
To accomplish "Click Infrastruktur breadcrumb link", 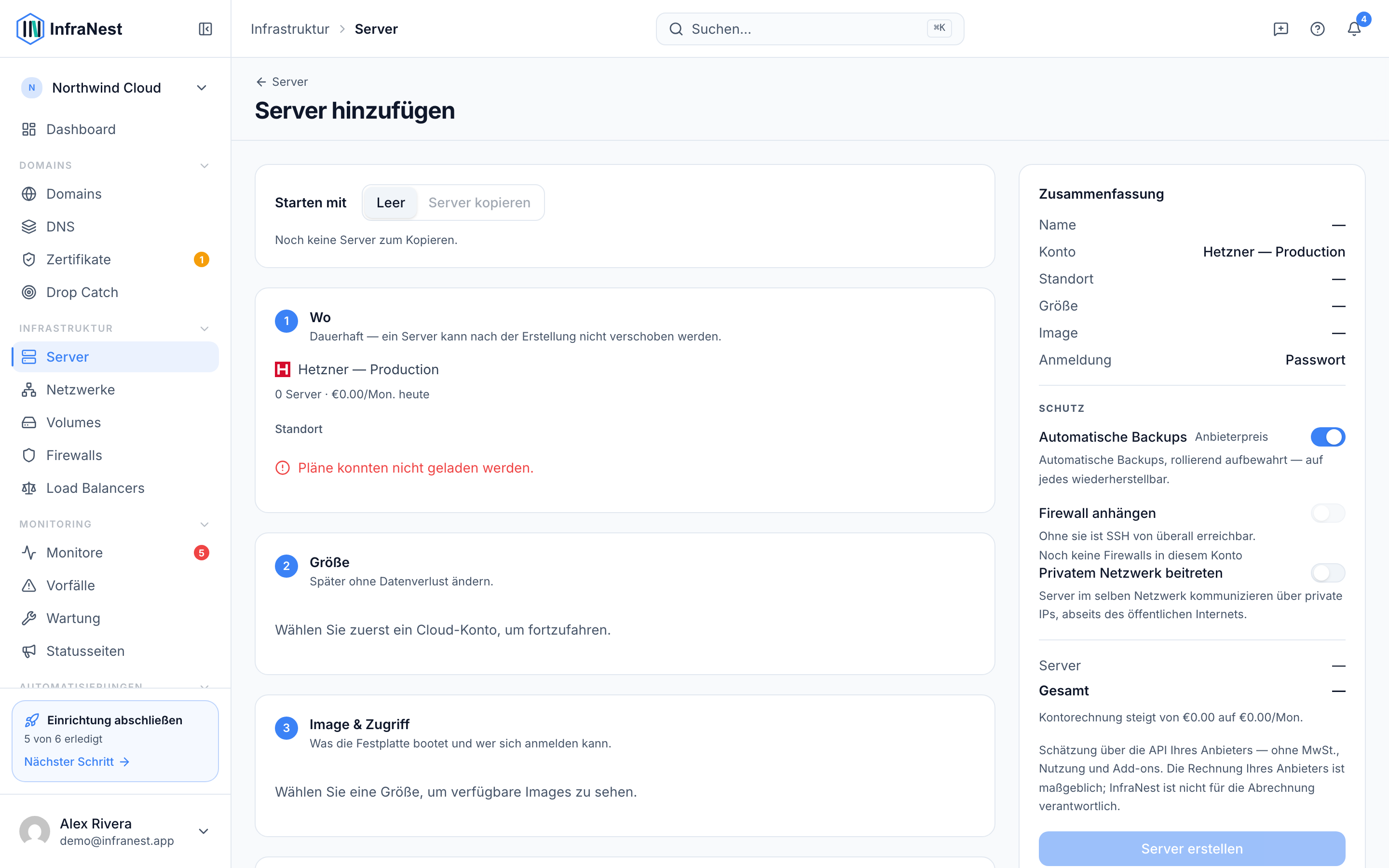I will pos(290,29).
